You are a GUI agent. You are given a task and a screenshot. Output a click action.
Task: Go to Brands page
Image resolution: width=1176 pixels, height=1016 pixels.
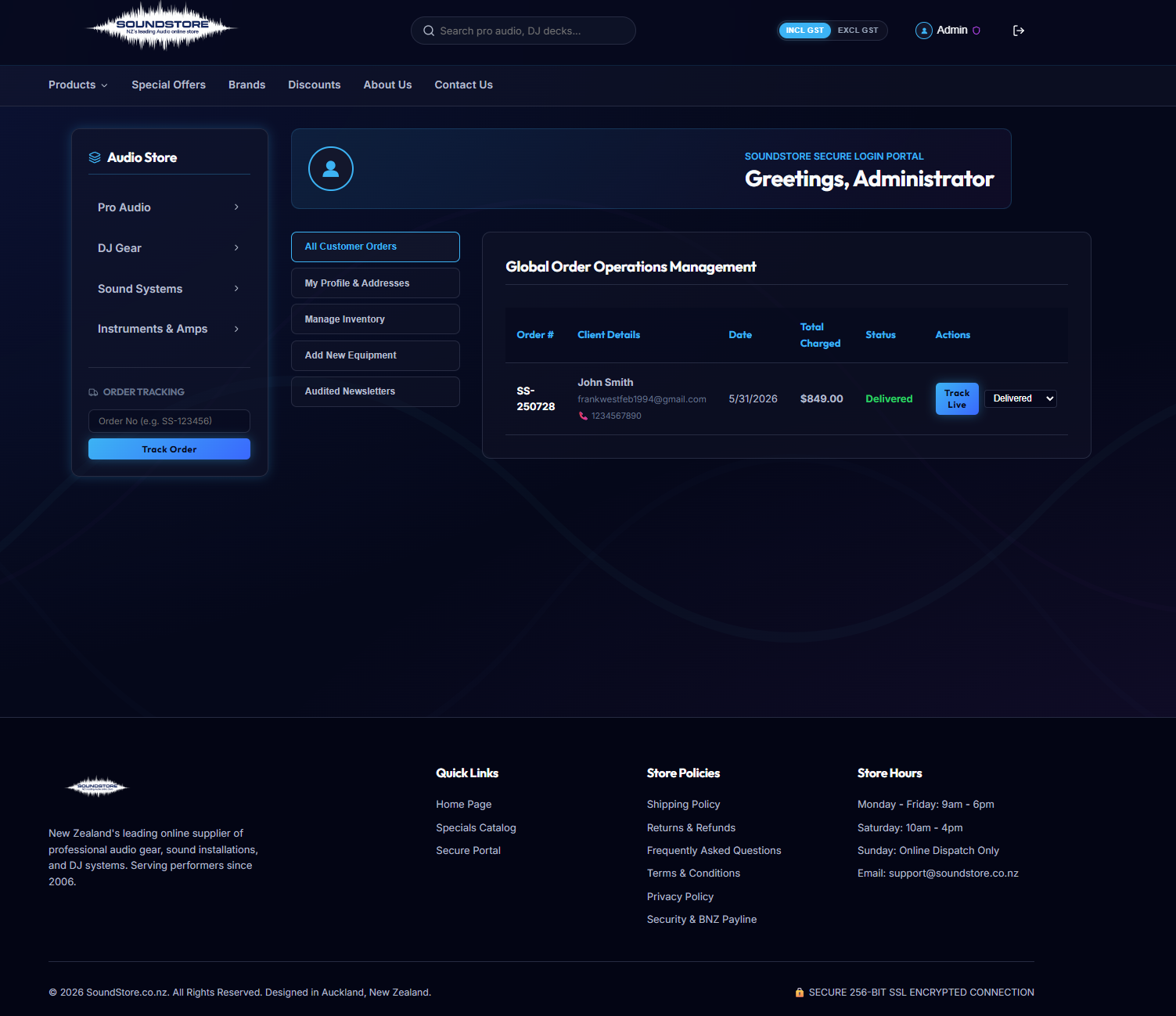tap(246, 85)
